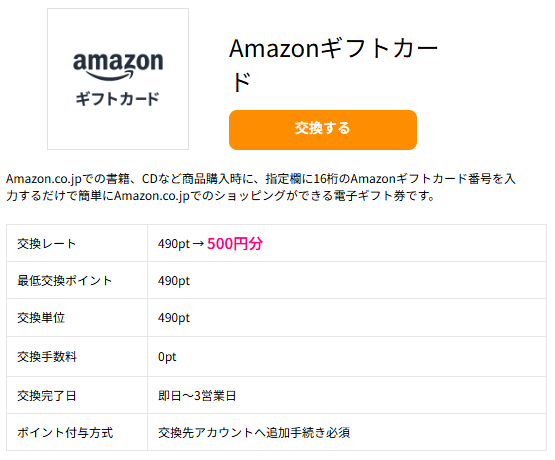Click the ギフトカード text under the logo

pos(118,99)
